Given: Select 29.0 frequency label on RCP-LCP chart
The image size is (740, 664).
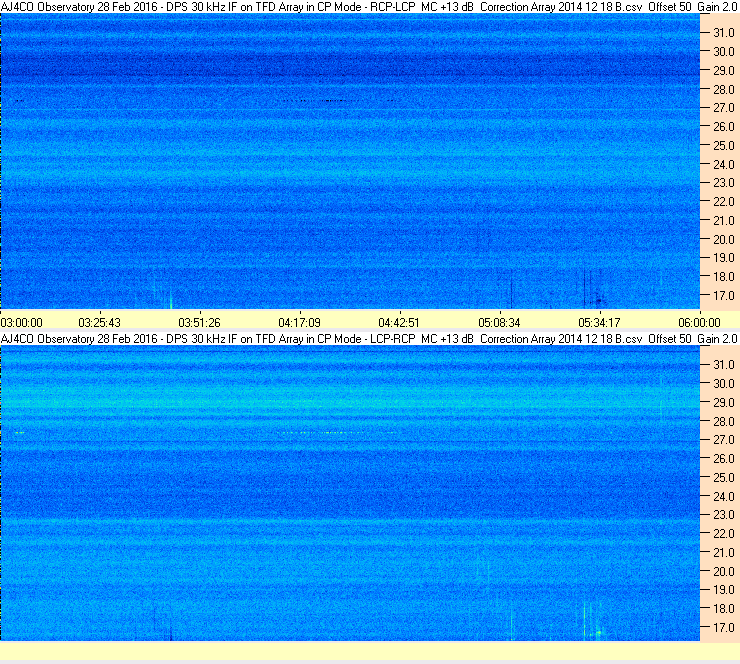Looking at the screenshot, I should [x=724, y=71].
